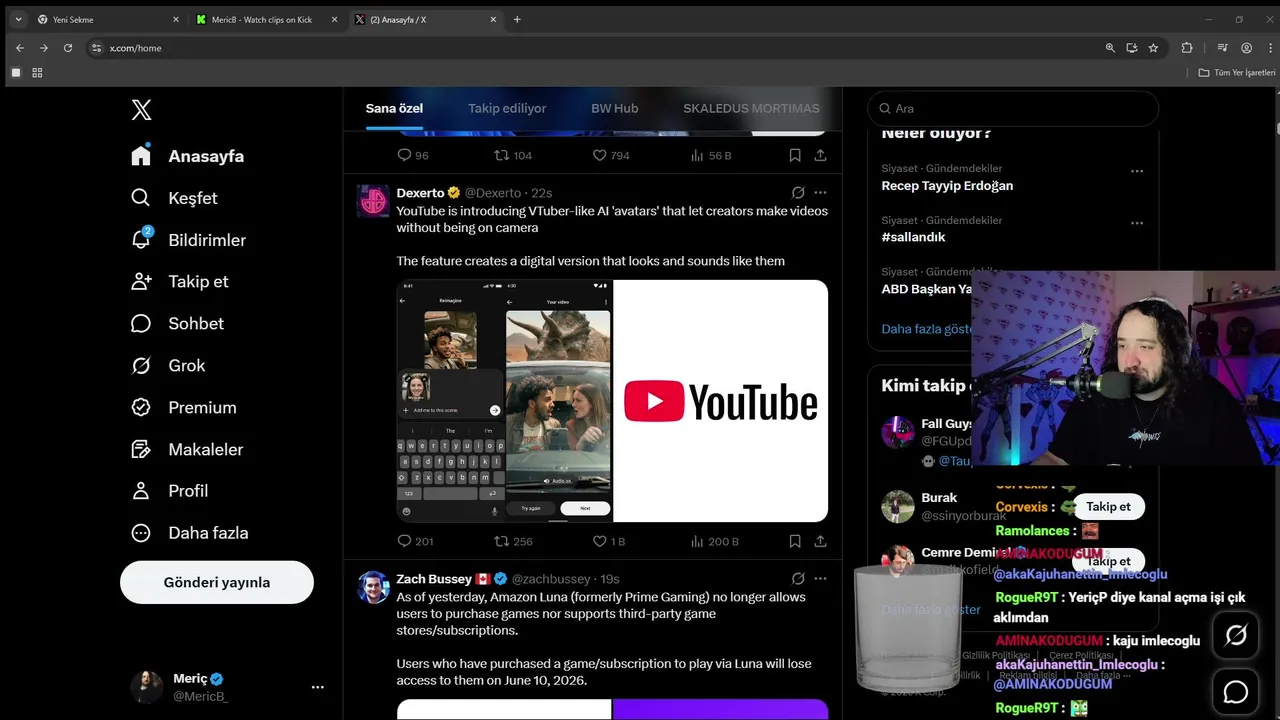
Task: Switch to SKALEDUS MORTIMAS tab
Action: point(751,108)
